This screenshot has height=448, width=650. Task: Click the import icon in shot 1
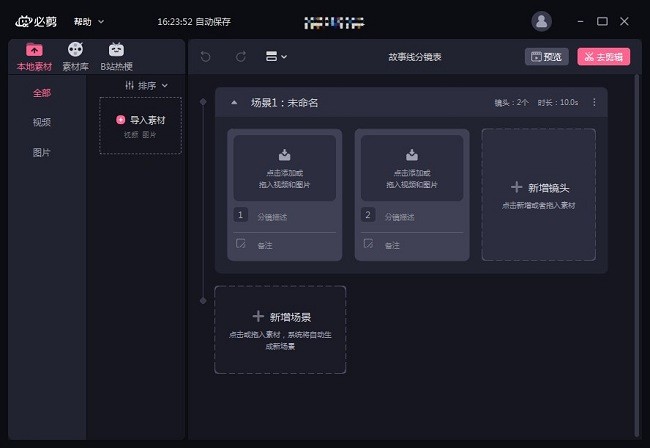[284, 154]
